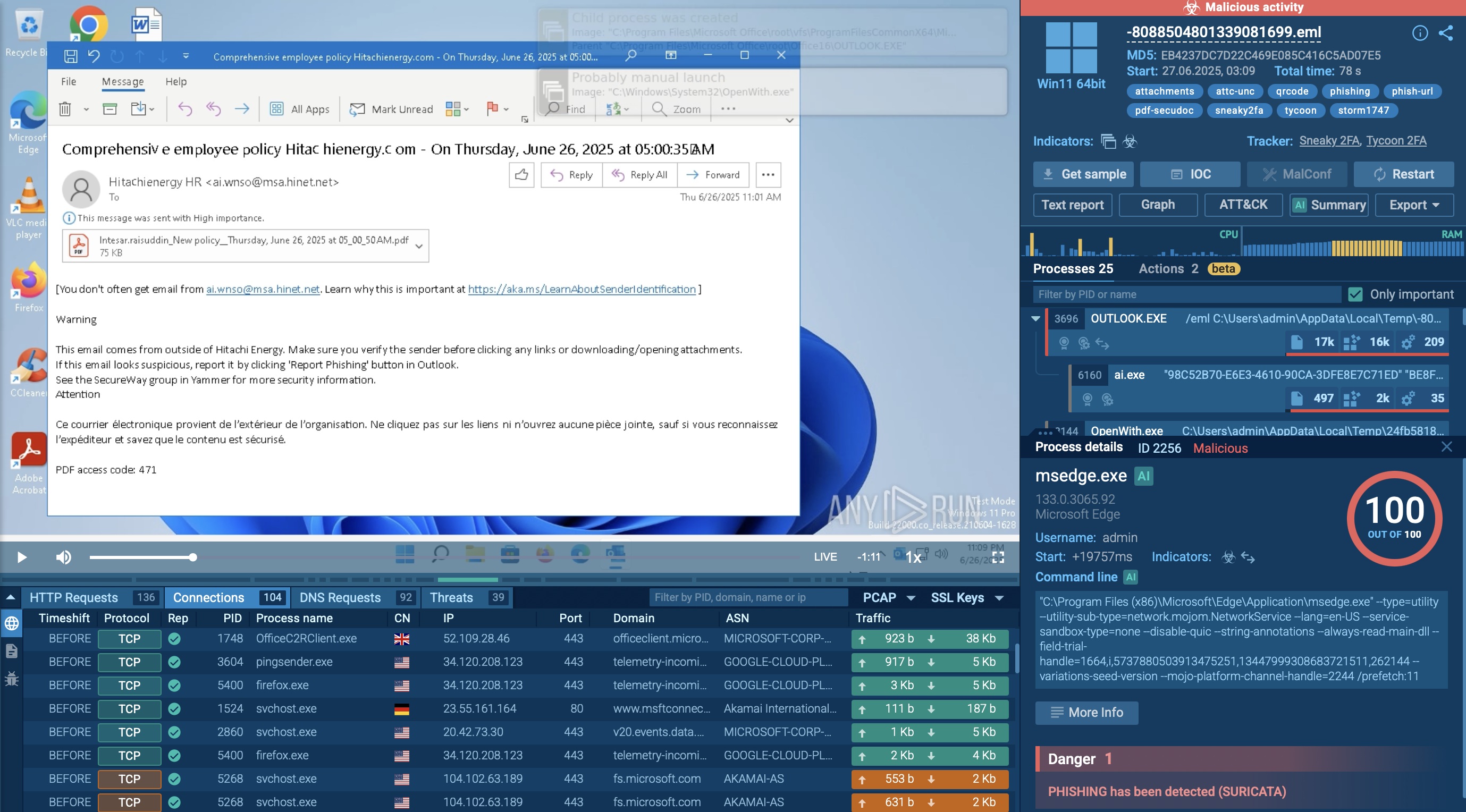Click the playback progress slider handle
Viewport: 1466px width, 812px height.
(x=193, y=557)
